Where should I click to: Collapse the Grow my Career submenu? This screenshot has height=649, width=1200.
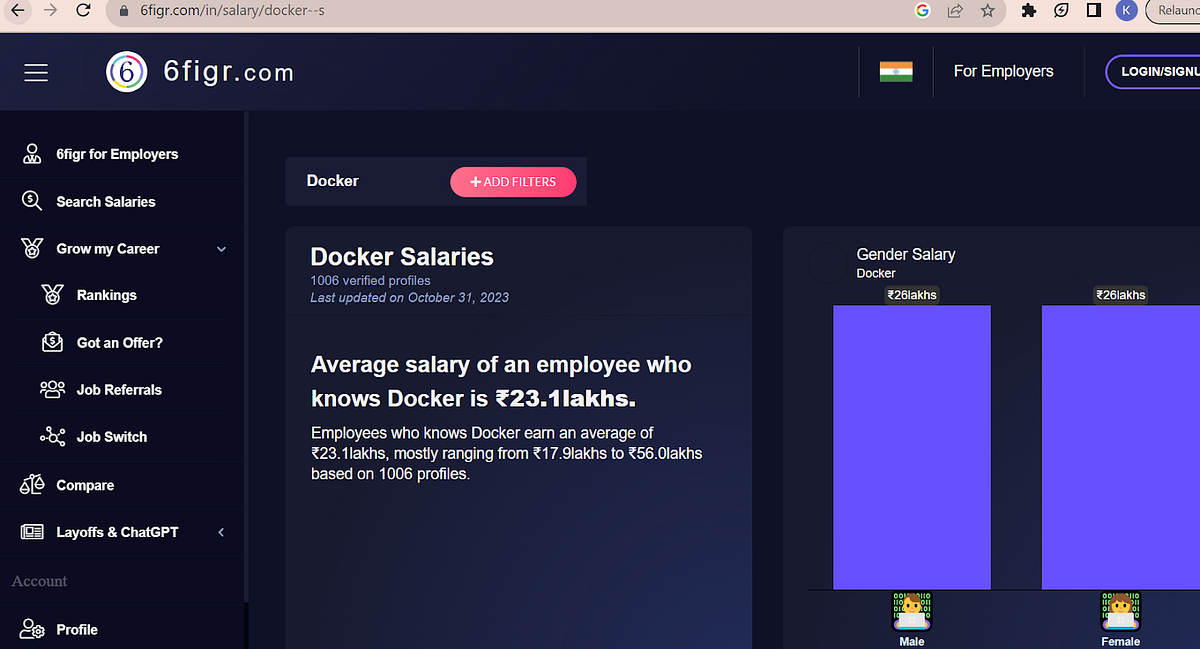(x=222, y=249)
